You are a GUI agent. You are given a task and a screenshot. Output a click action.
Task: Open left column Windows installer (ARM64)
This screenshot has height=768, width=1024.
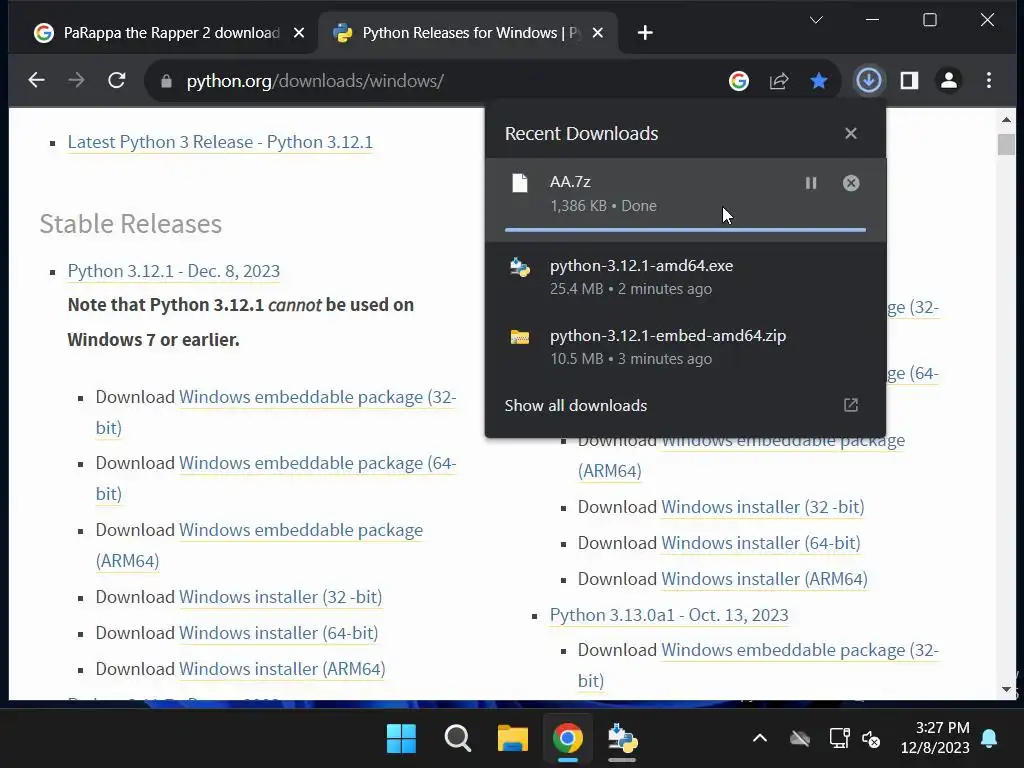282,669
